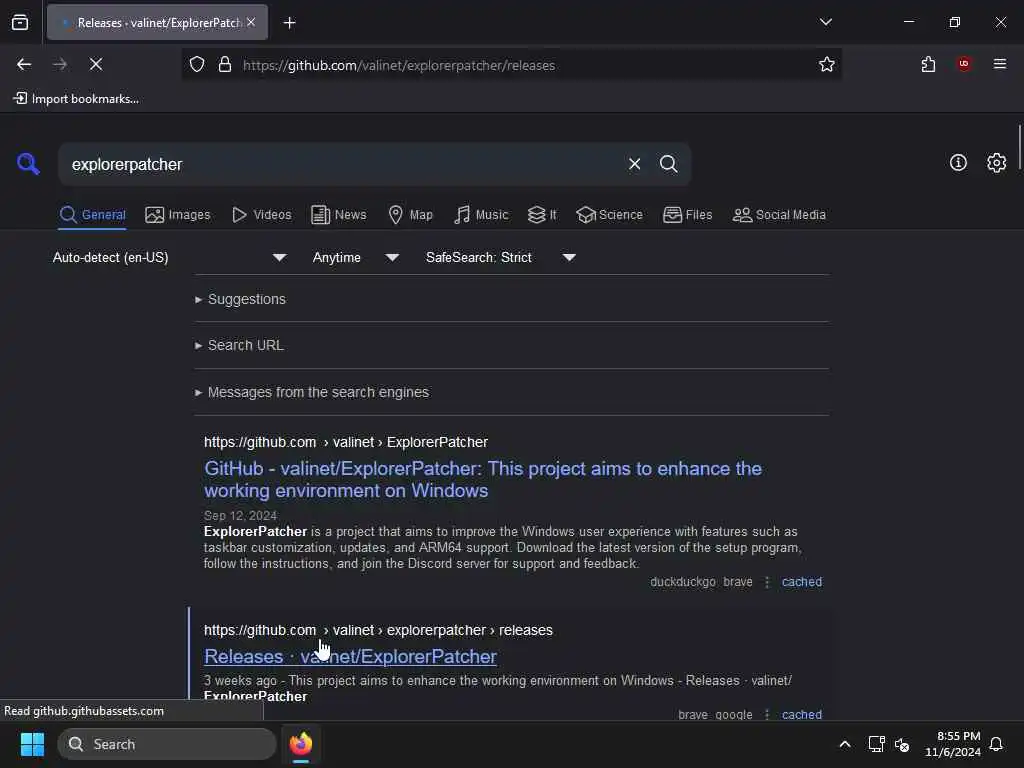Open Firefox application menu

pos(1000,64)
